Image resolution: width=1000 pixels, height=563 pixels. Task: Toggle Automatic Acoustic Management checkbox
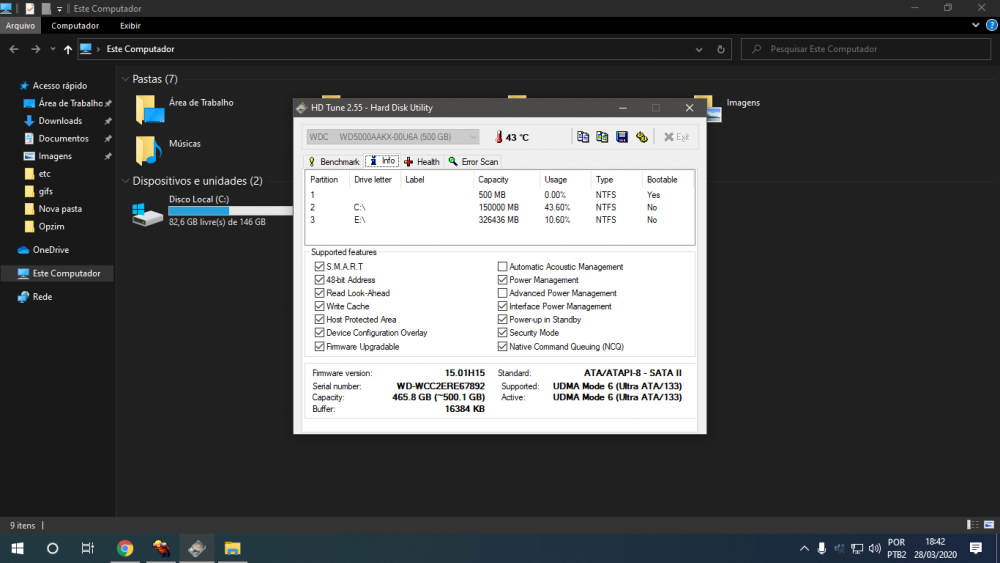pyautogui.click(x=502, y=267)
